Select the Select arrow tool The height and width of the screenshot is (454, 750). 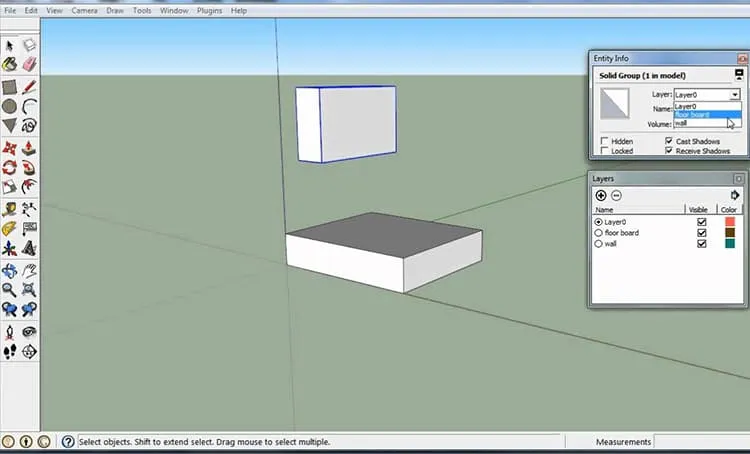tap(10, 45)
